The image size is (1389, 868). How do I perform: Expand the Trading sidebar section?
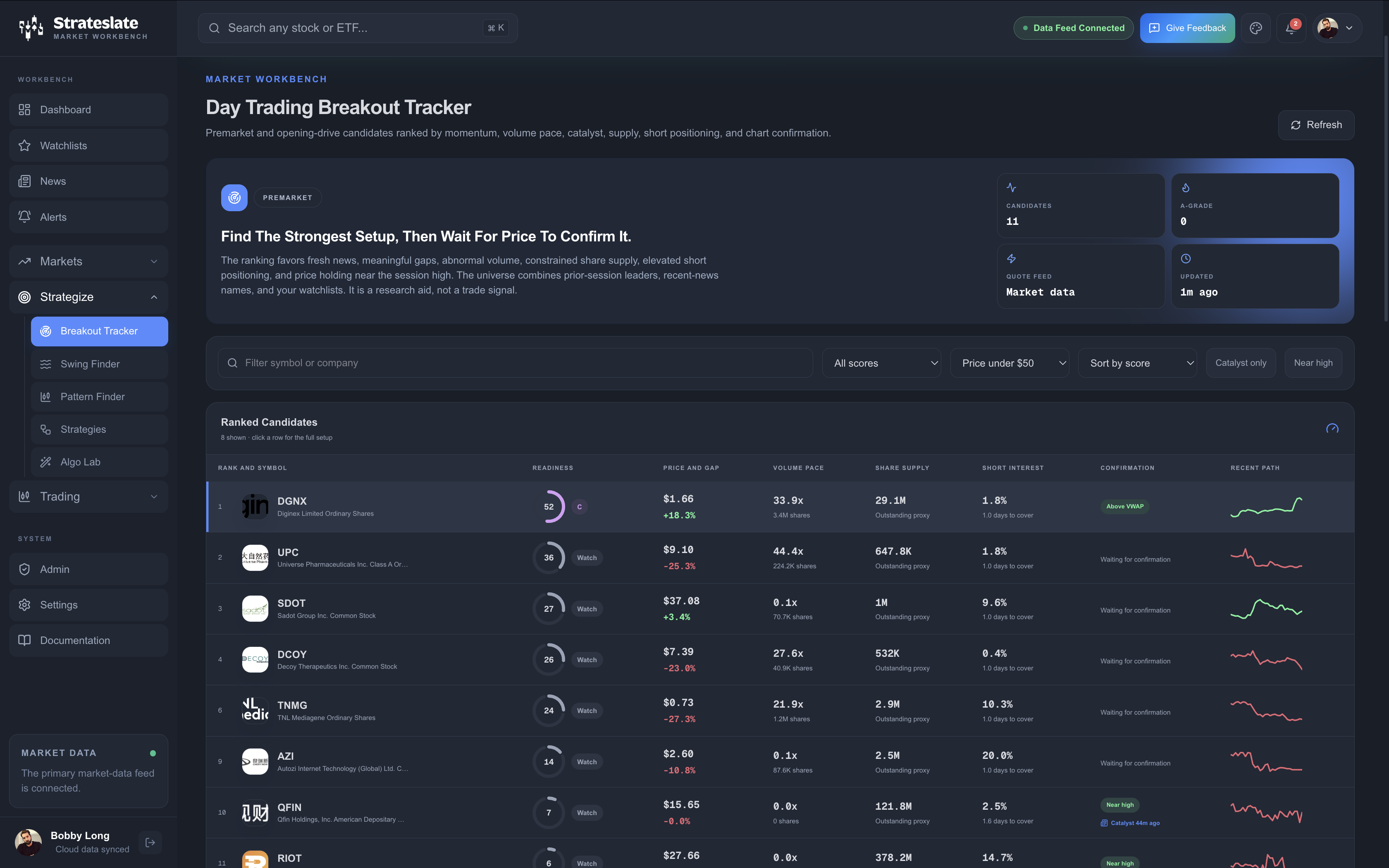[x=88, y=496]
